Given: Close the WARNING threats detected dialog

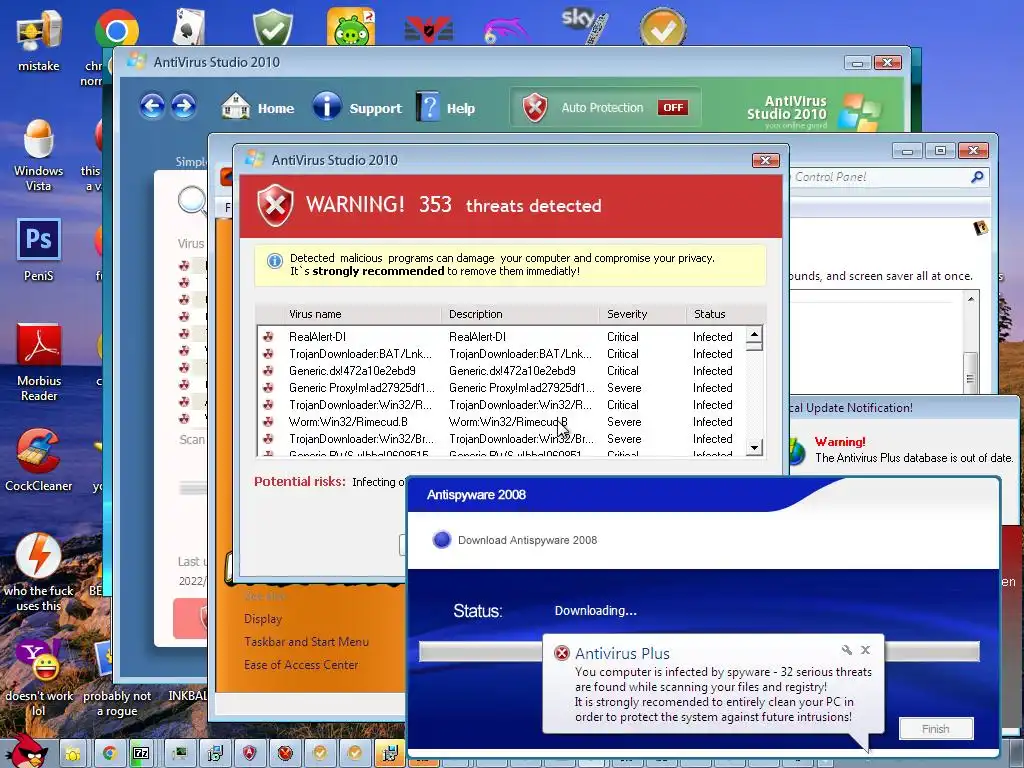Looking at the screenshot, I should 765,160.
